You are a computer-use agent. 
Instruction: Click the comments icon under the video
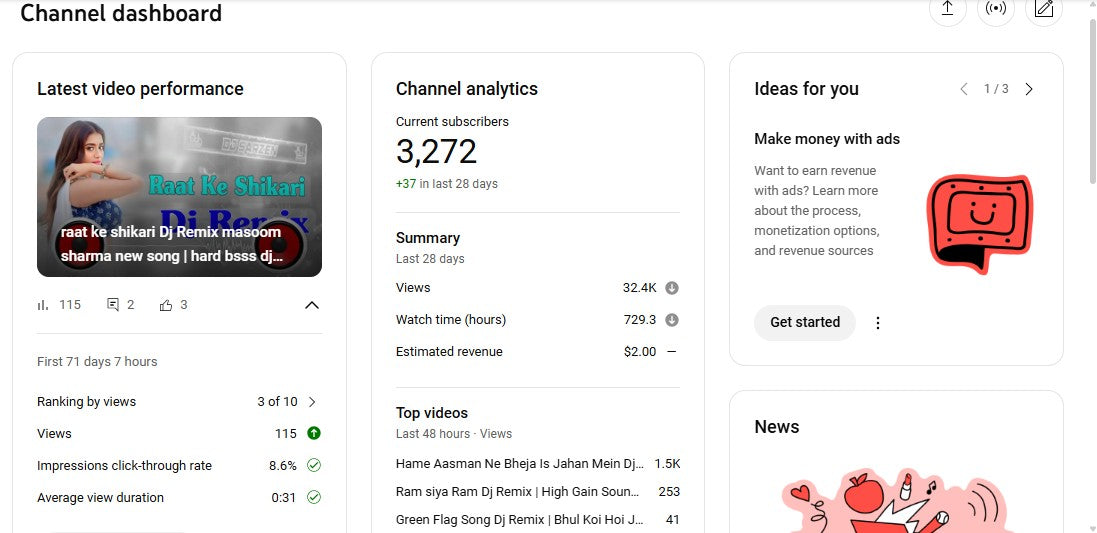point(113,305)
